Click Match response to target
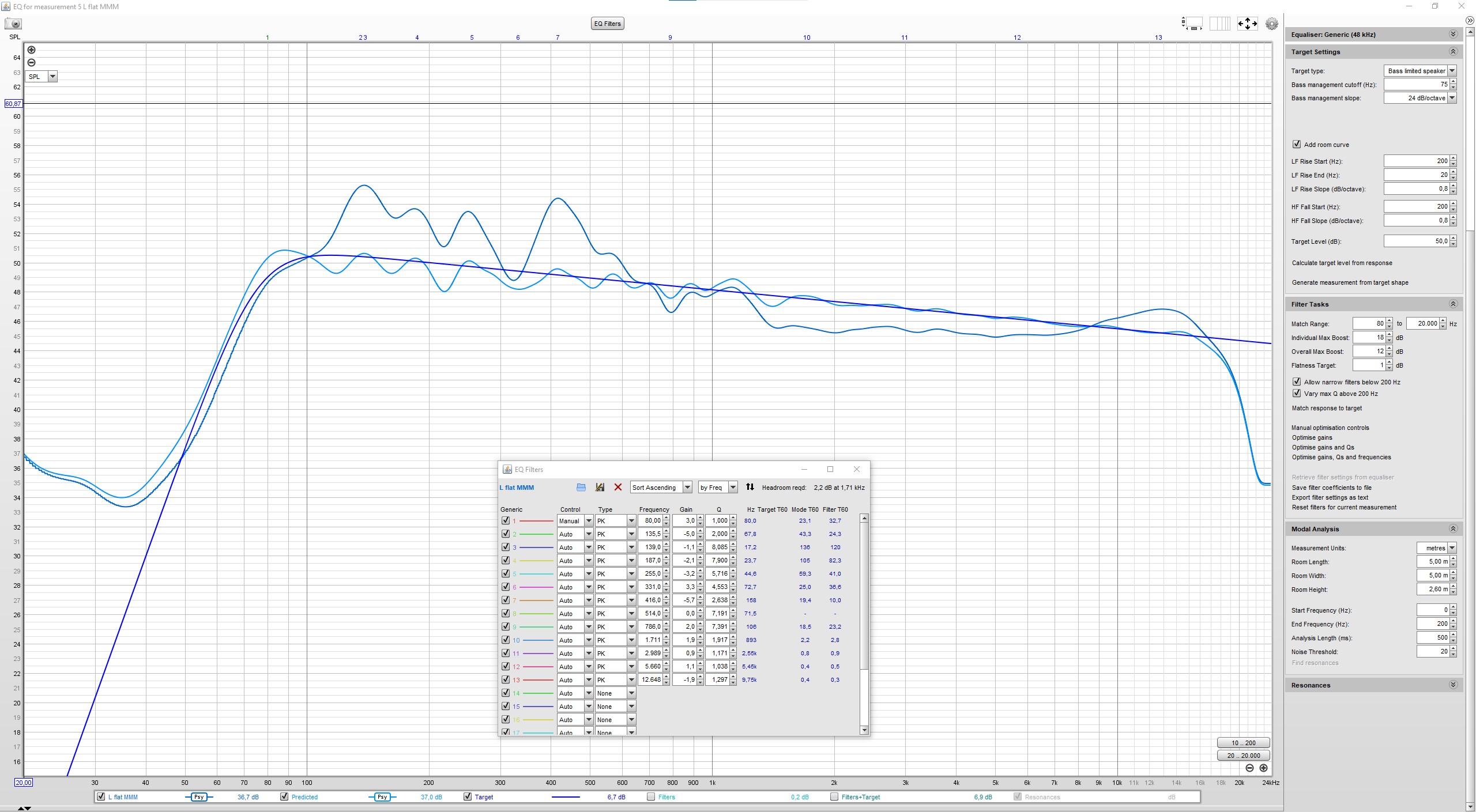This screenshot has width=1476, height=812. click(1327, 408)
